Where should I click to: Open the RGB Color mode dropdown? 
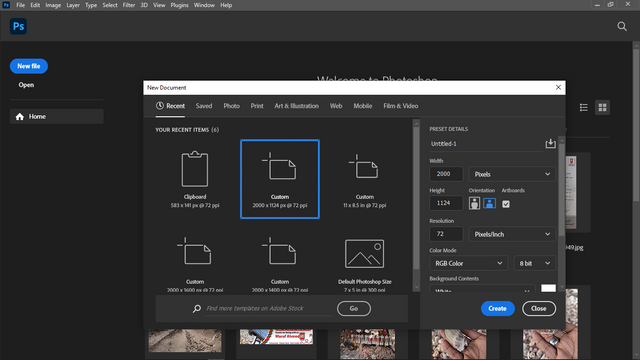point(469,264)
